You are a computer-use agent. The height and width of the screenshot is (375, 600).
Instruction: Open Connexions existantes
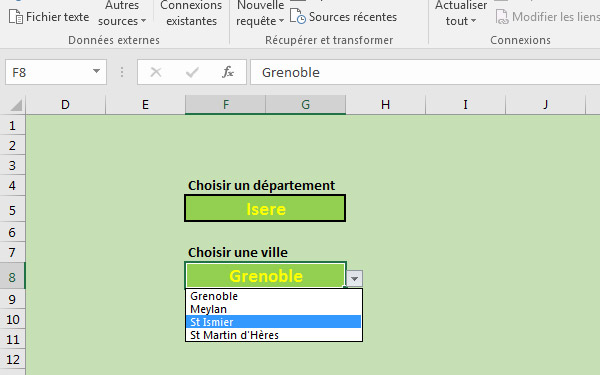(x=191, y=14)
